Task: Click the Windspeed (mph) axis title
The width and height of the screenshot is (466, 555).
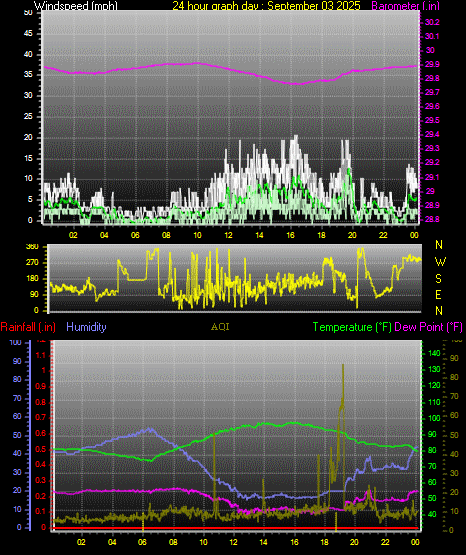Action: coord(75,5)
